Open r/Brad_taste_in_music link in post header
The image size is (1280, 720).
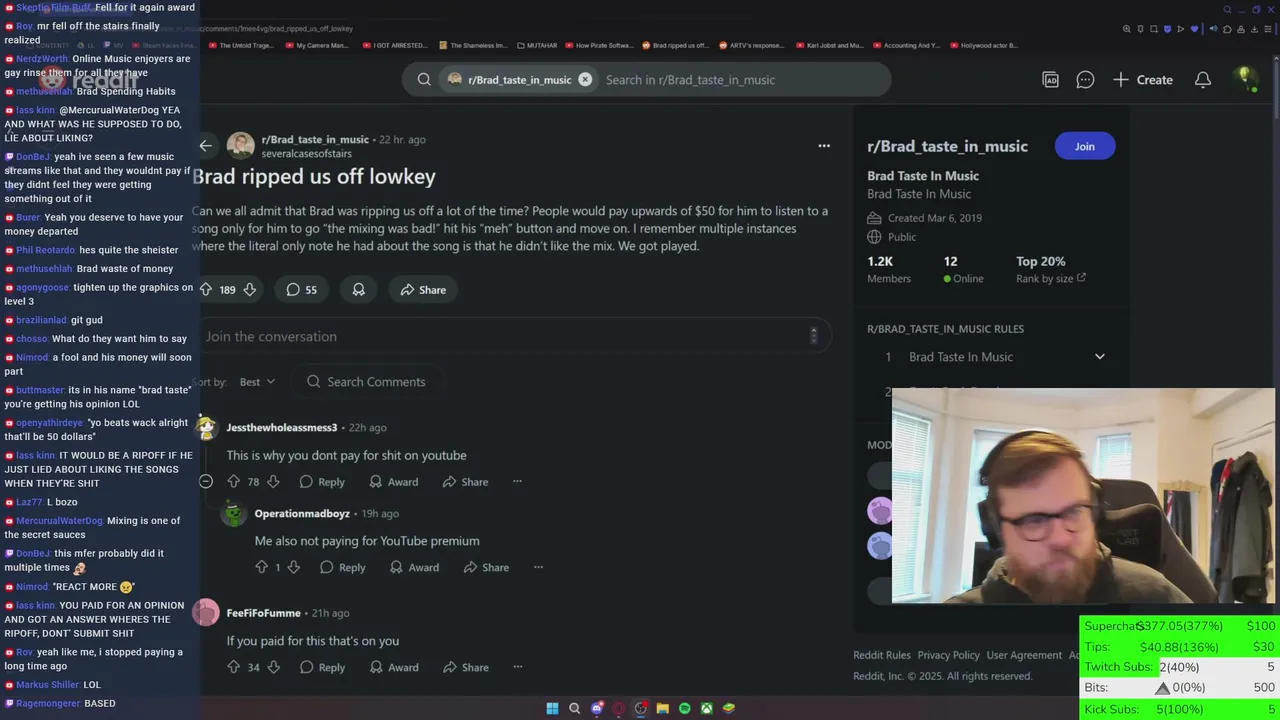pyautogui.click(x=315, y=140)
